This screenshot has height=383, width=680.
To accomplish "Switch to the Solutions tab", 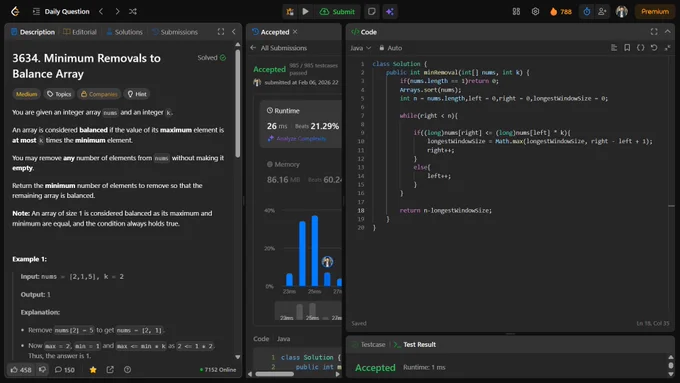I will click(x=124, y=32).
